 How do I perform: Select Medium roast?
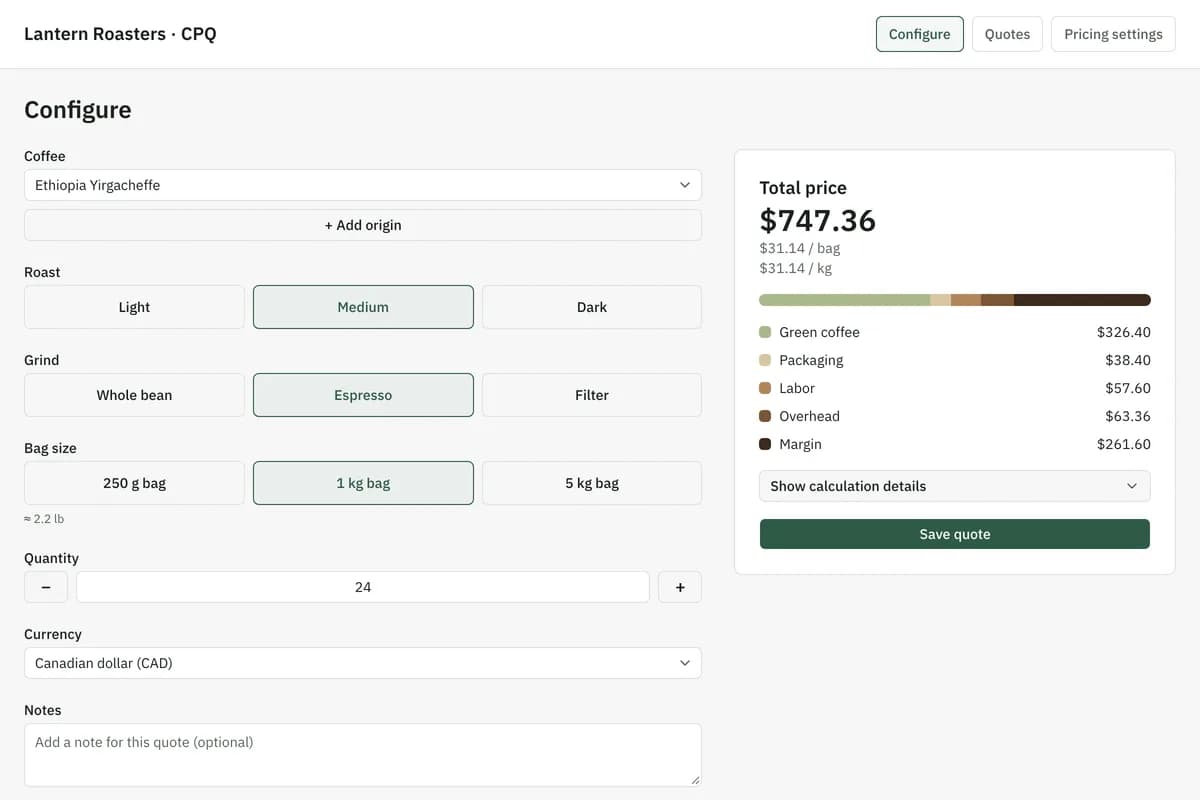click(363, 307)
